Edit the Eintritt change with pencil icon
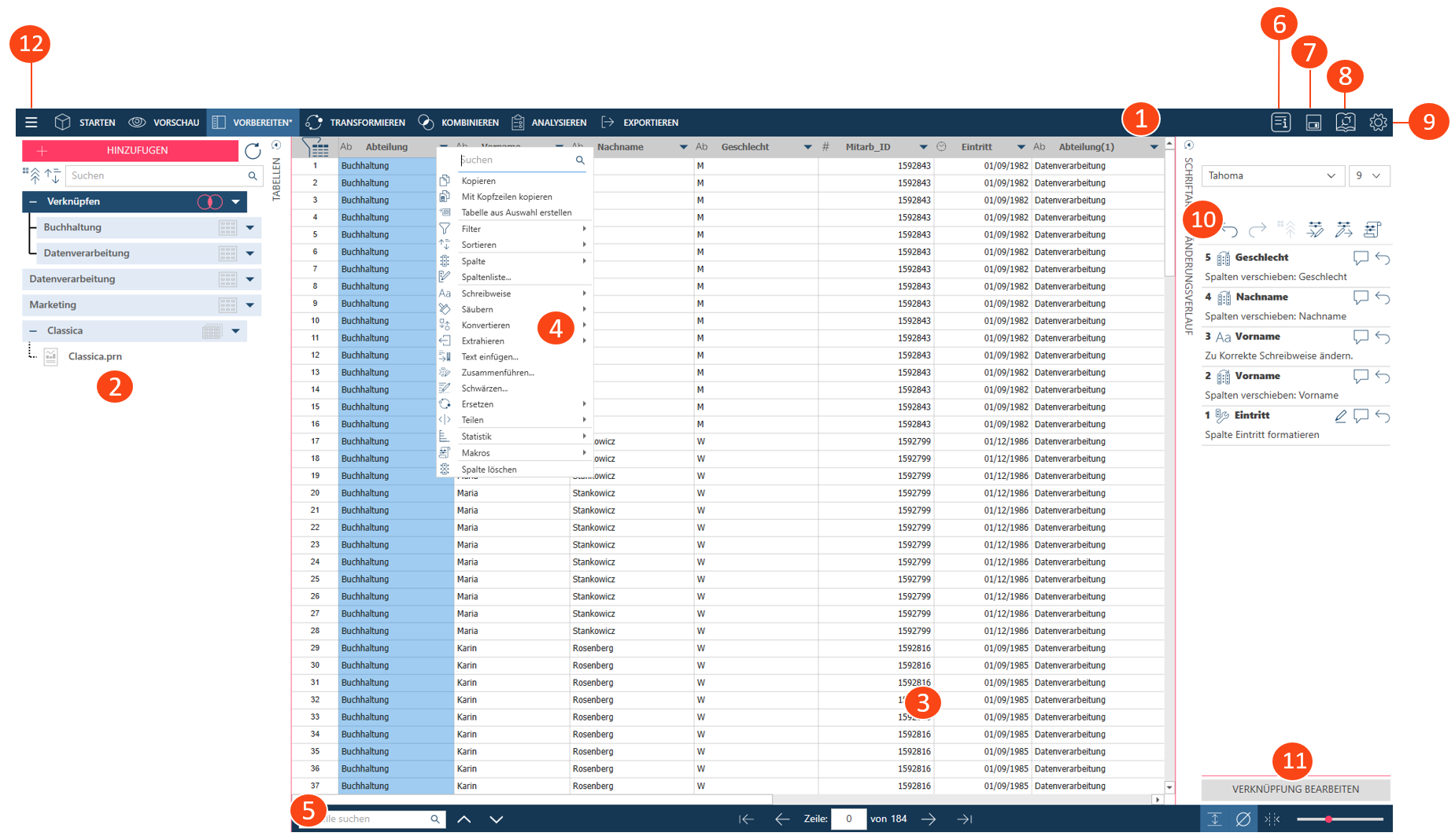The image size is (1455, 840). (1340, 416)
